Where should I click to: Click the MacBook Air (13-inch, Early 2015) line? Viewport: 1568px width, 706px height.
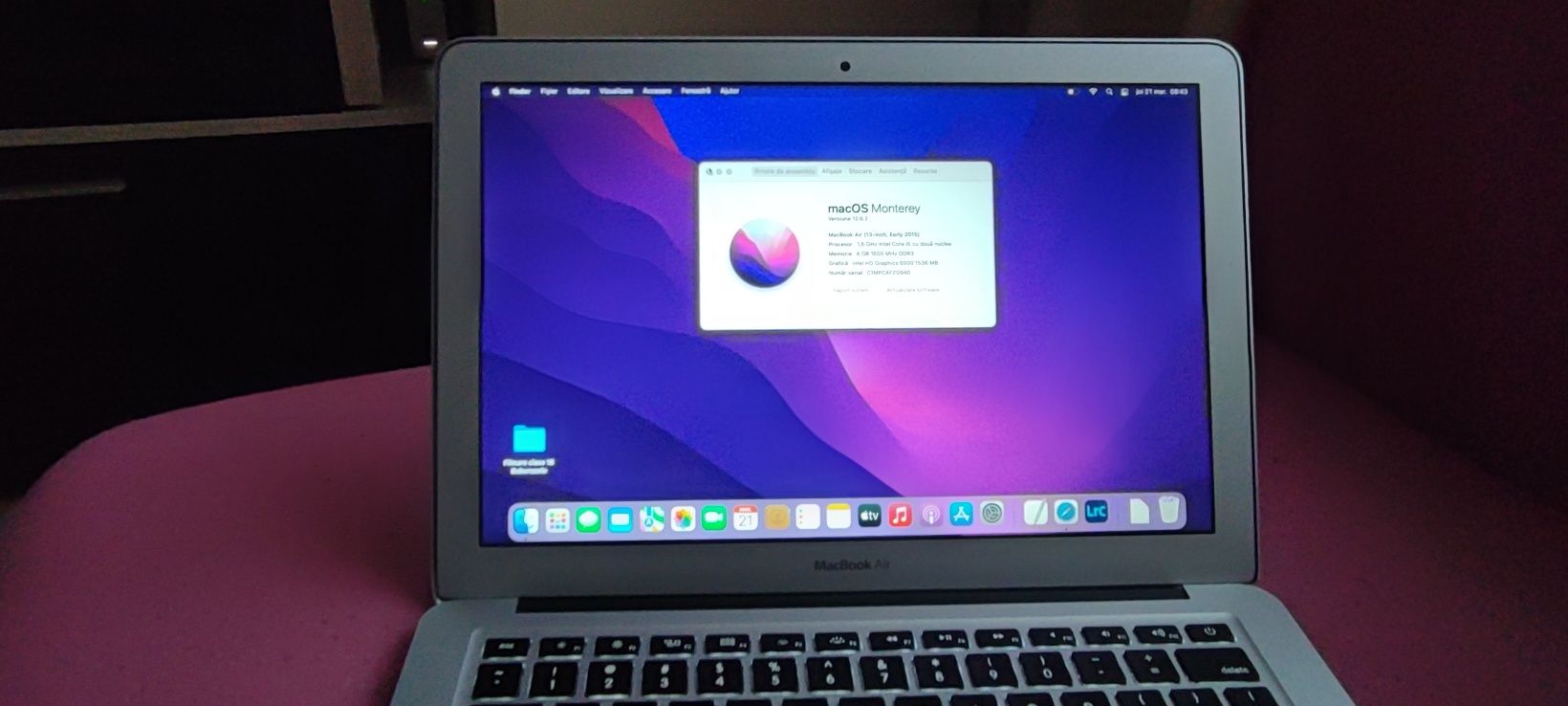pos(874,234)
